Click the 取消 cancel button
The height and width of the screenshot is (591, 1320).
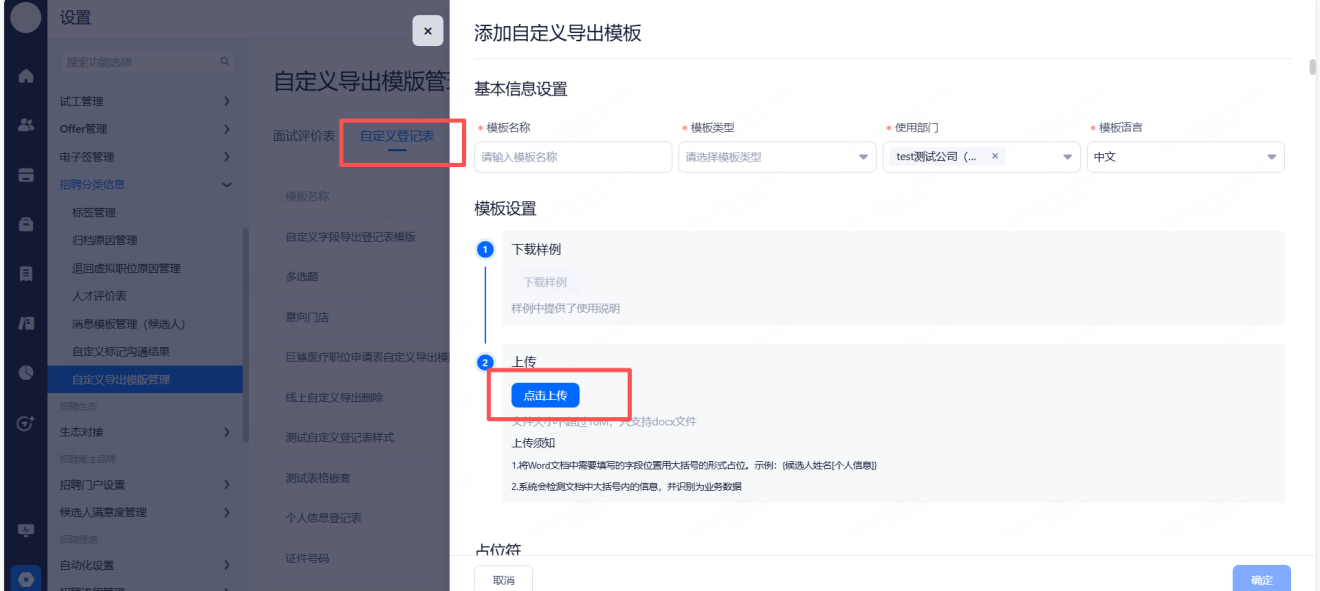(503, 580)
